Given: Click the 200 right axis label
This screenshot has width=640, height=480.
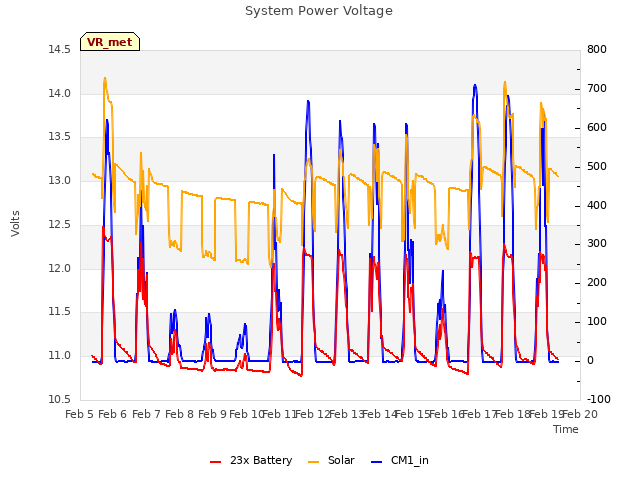Looking at the screenshot, I should pos(597,282).
